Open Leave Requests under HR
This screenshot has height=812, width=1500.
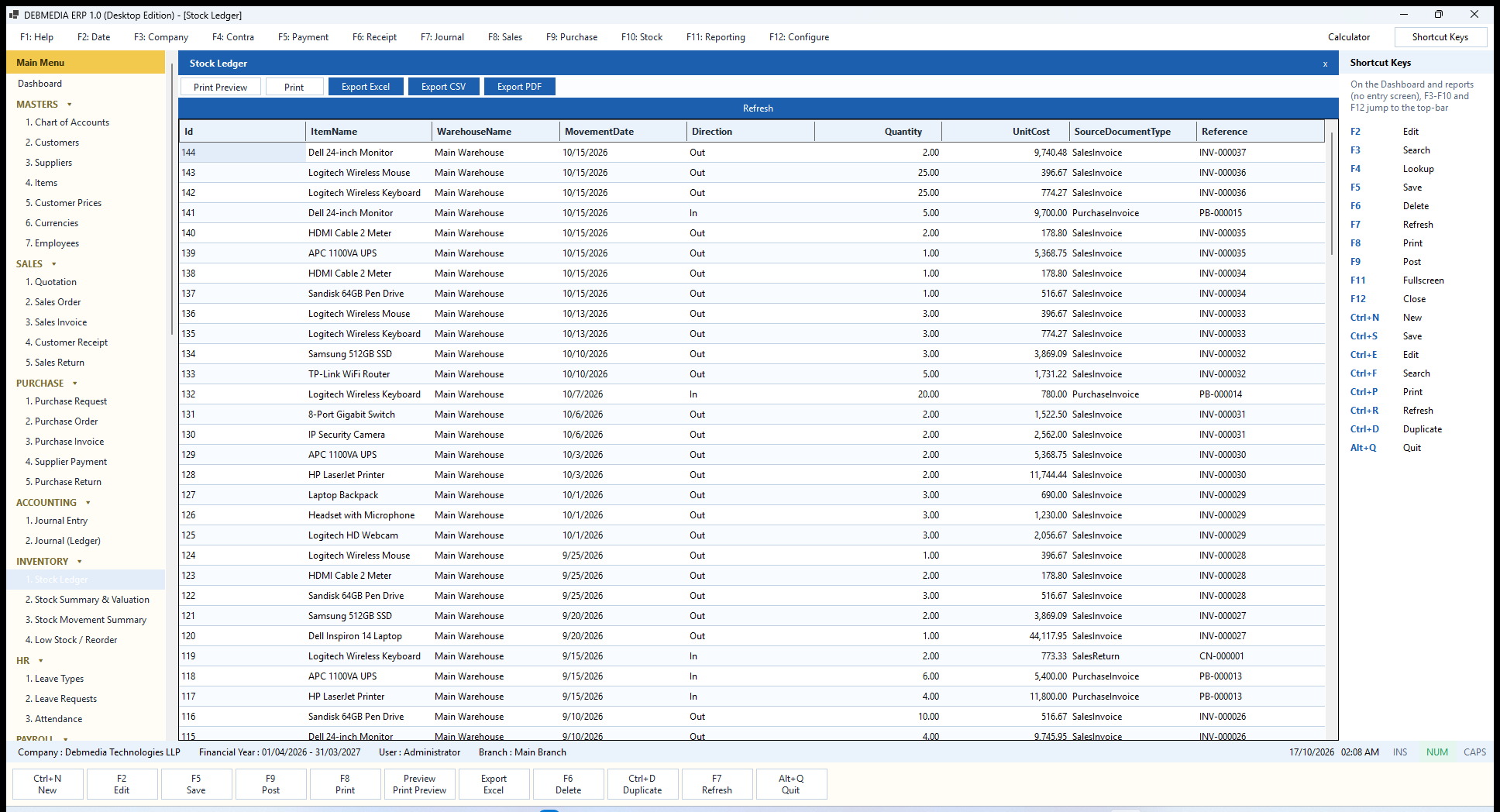[x=61, y=699]
